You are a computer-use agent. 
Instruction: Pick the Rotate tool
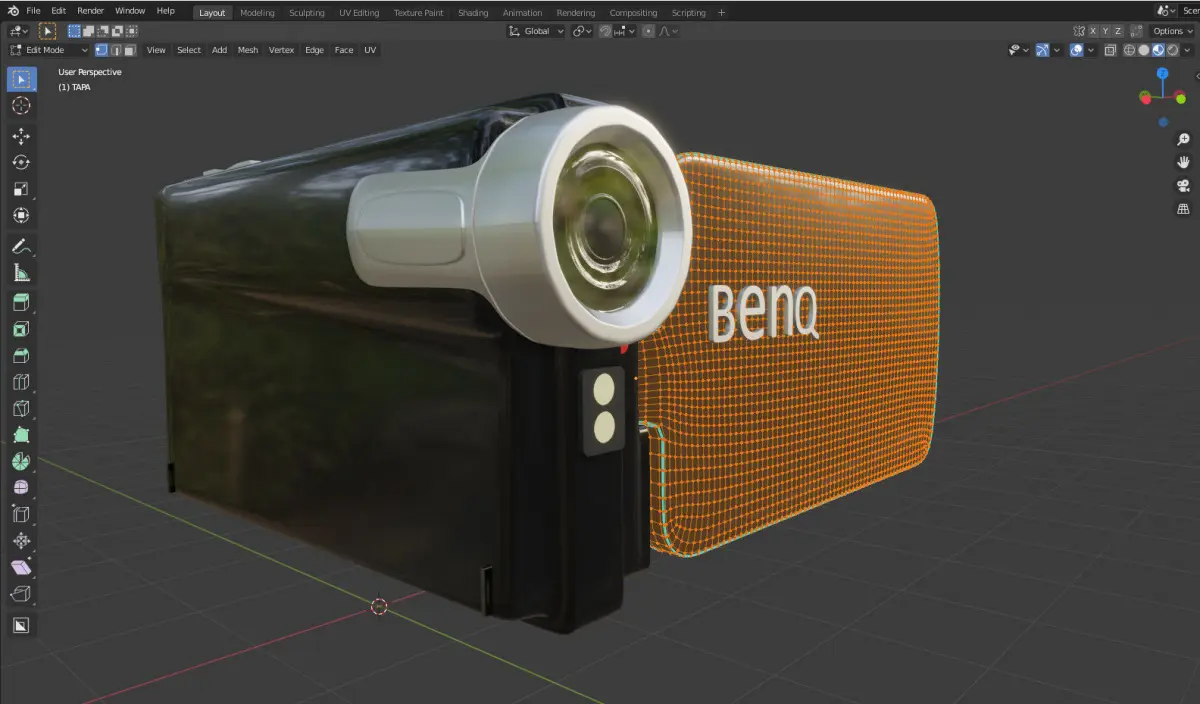coord(21,162)
